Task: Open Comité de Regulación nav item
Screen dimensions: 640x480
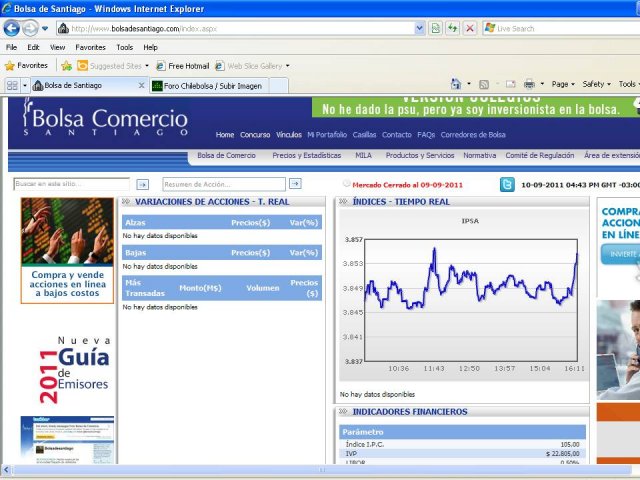Action: point(540,156)
